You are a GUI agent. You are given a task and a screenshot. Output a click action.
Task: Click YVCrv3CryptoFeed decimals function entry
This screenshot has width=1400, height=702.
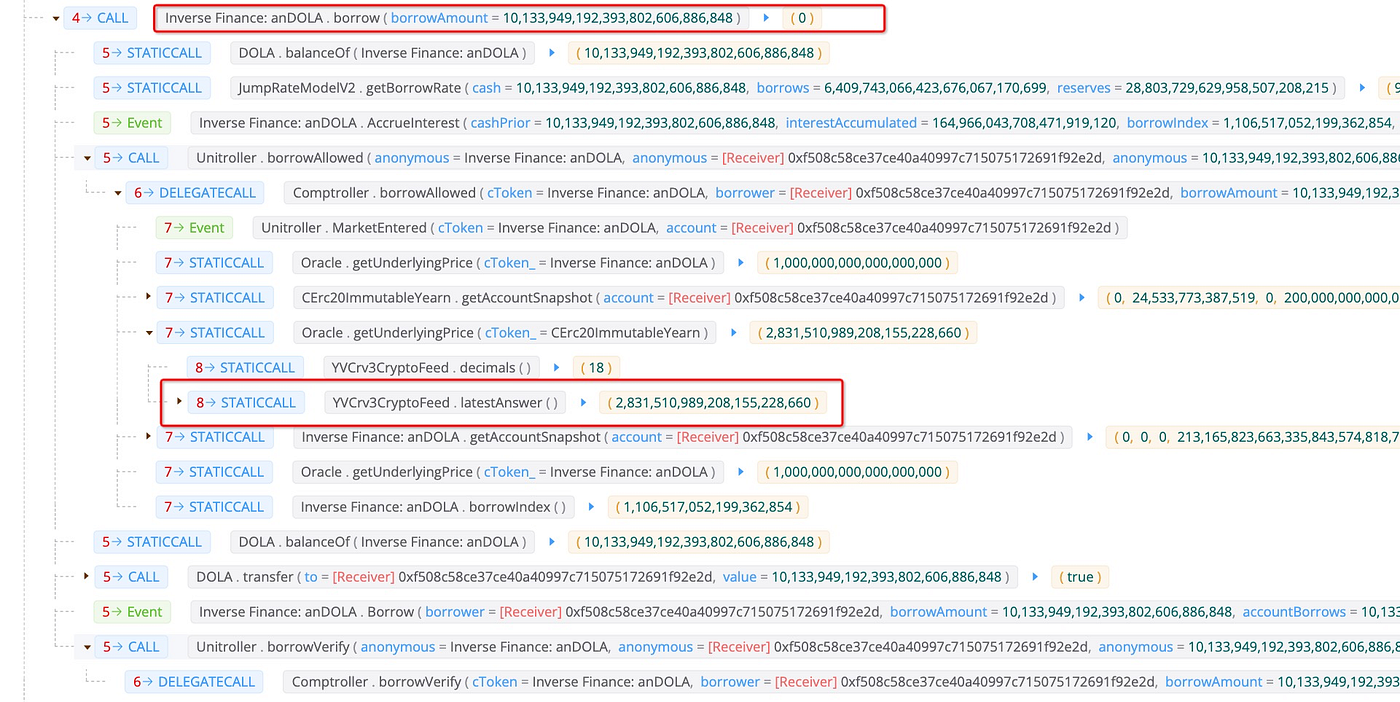(433, 368)
